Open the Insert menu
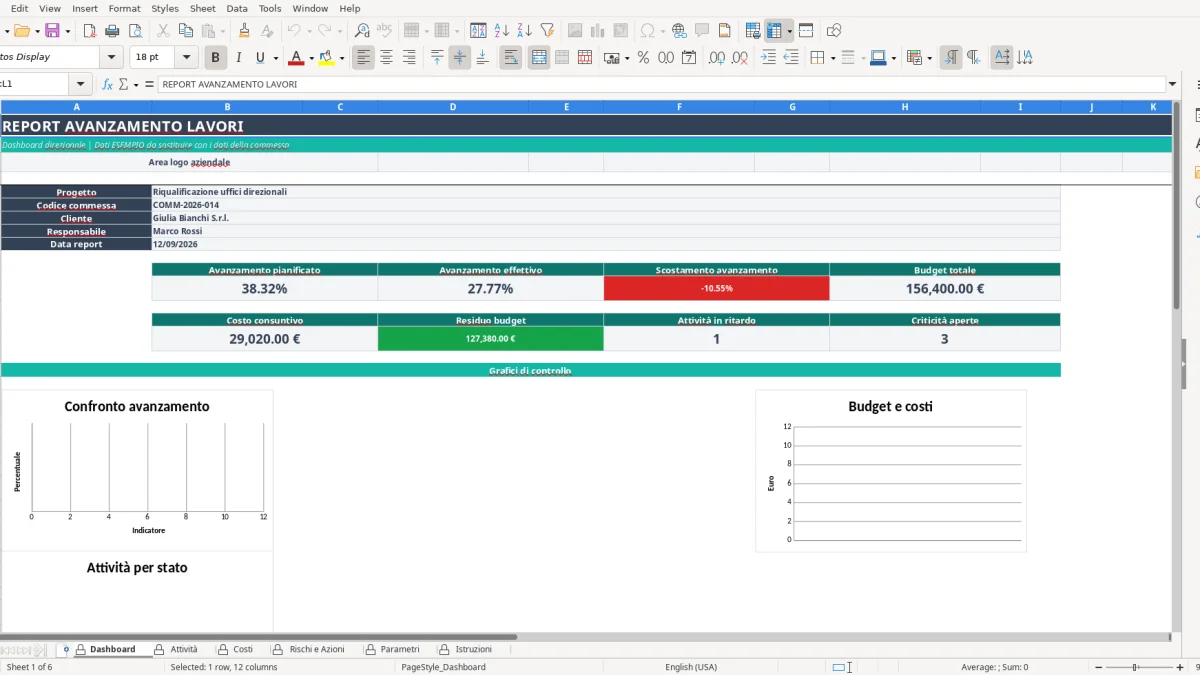 pyautogui.click(x=85, y=8)
